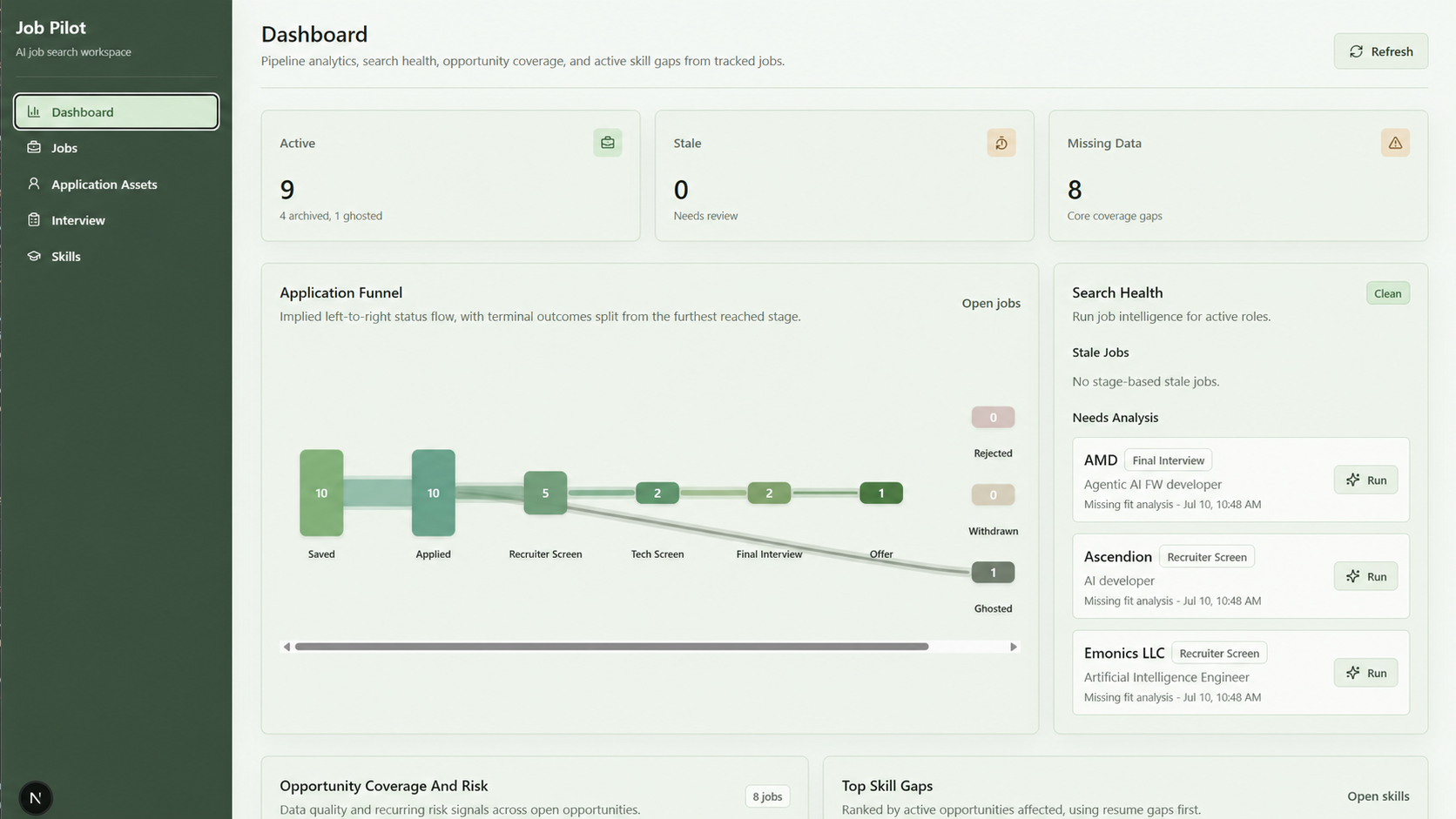The image size is (1456, 819).
Task: Open the Next.js dev tools N badge
Action: [x=36, y=797]
